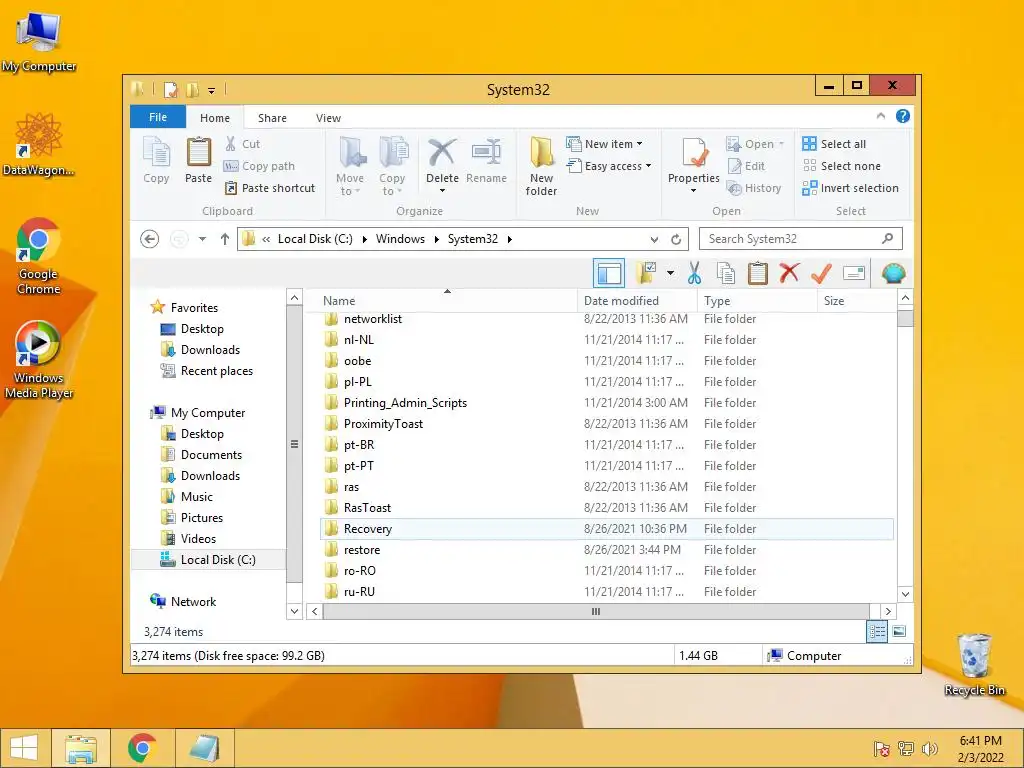This screenshot has height=768, width=1024.
Task: Toggle the navigation pane layout button
Action: click(609, 273)
